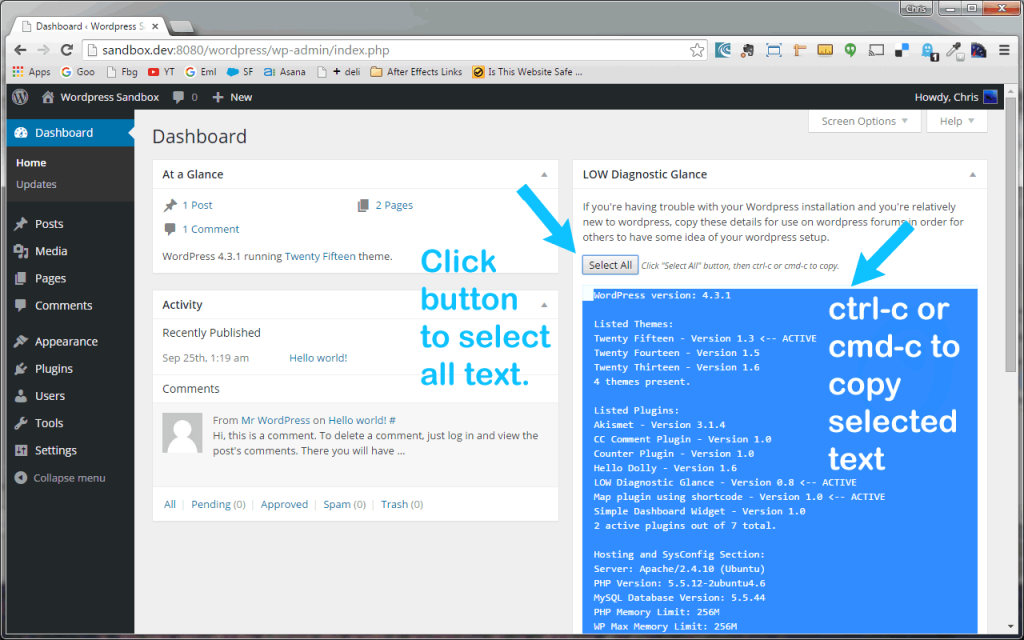Click the Home submenu item

(x=31, y=163)
